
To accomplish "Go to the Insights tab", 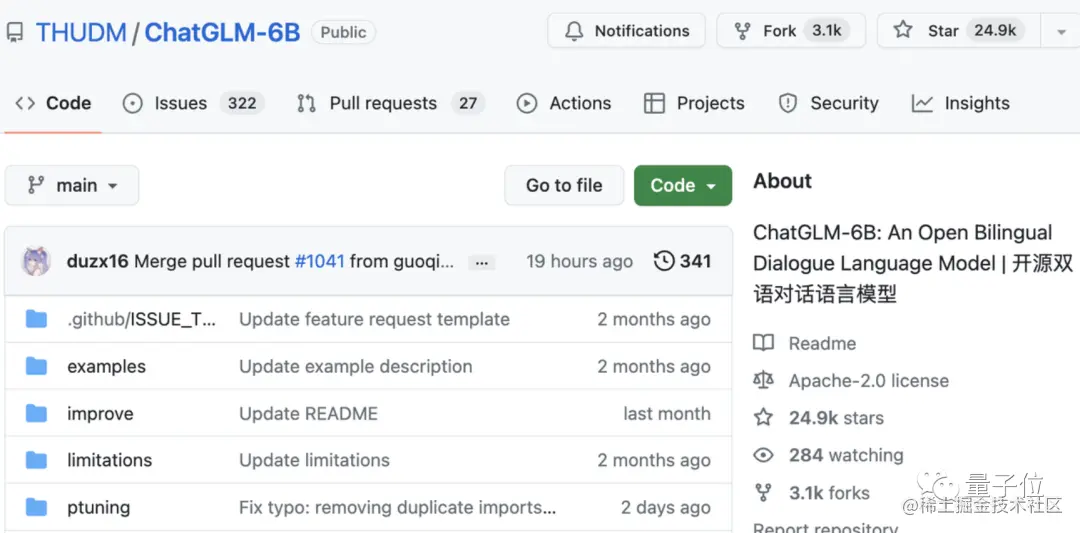I will click(x=961, y=103).
